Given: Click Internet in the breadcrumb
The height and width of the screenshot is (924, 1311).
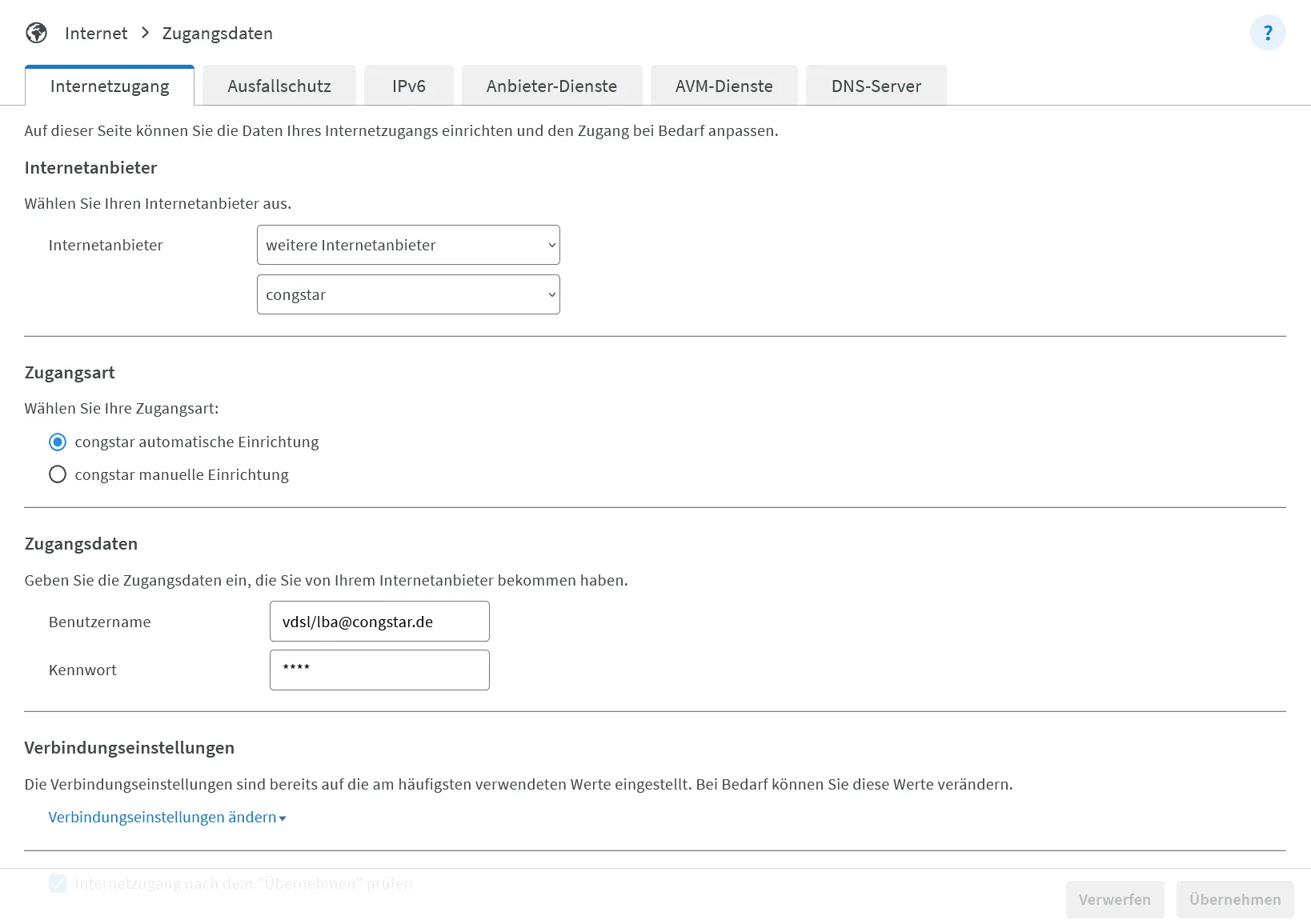Looking at the screenshot, I should (96, 33).
